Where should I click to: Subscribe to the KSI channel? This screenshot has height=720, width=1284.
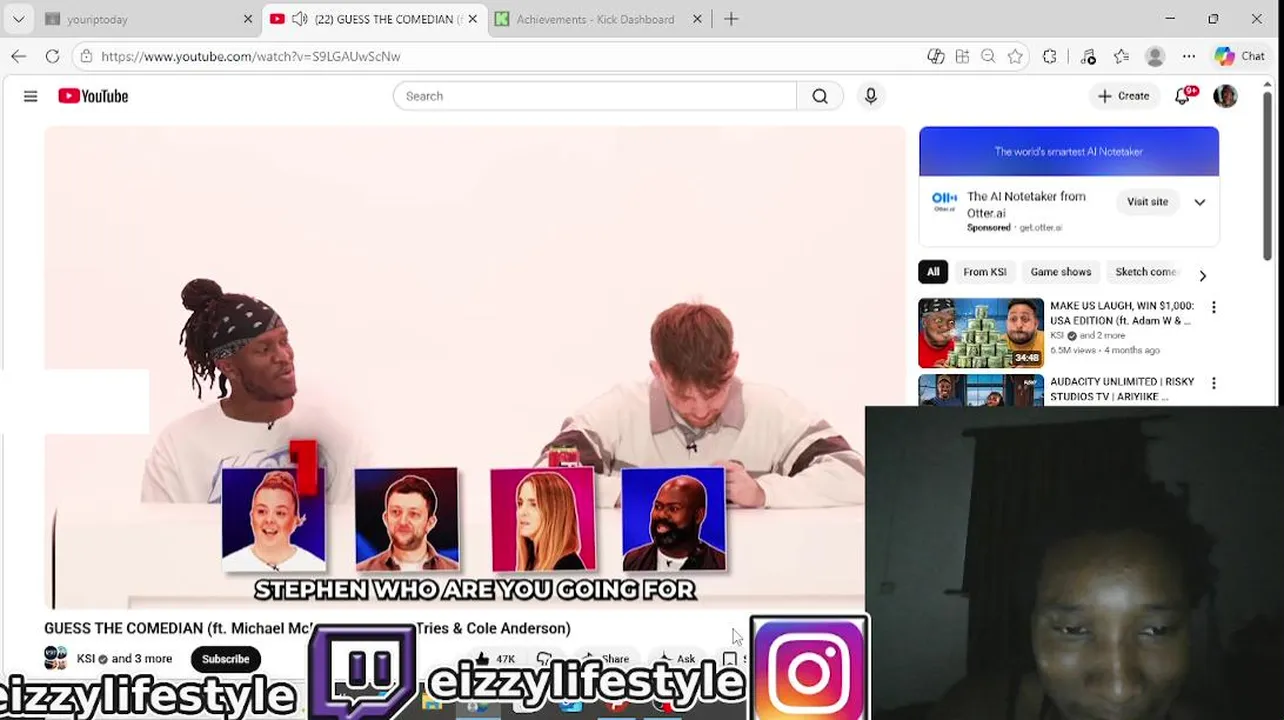[226, 659]
